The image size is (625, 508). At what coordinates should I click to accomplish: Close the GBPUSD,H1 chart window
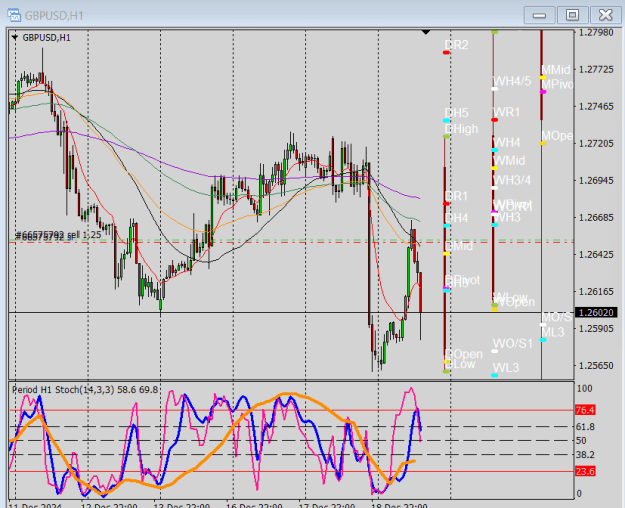(605, 16)
